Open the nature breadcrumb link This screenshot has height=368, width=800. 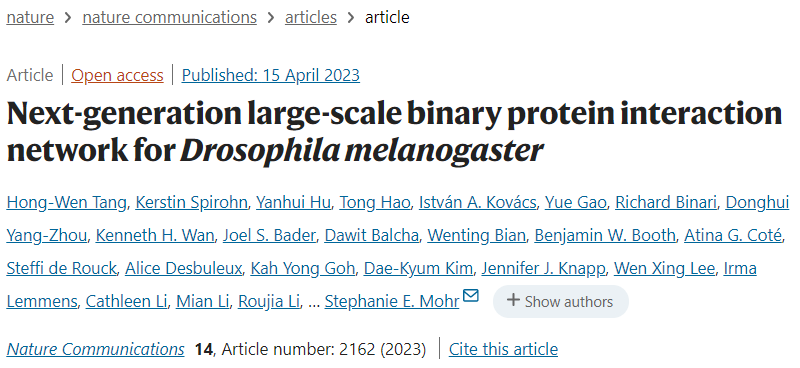point(30,17)
